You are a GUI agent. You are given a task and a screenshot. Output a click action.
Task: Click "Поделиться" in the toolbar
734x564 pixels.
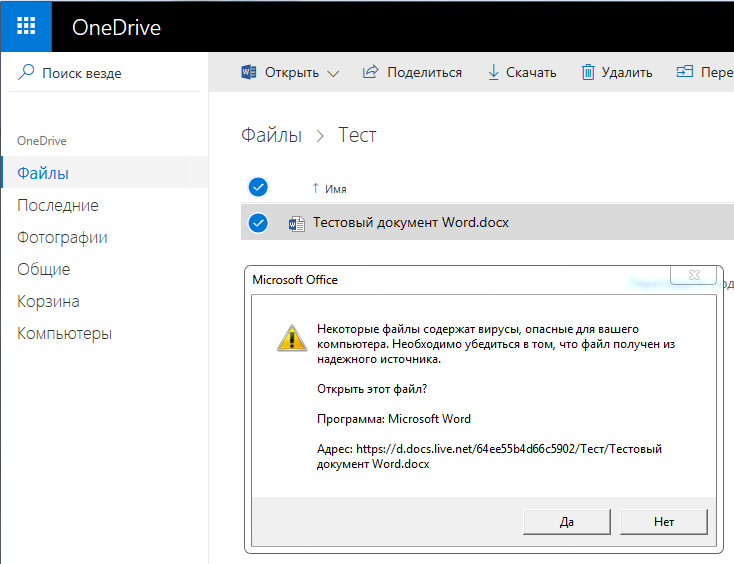[424, 73]
